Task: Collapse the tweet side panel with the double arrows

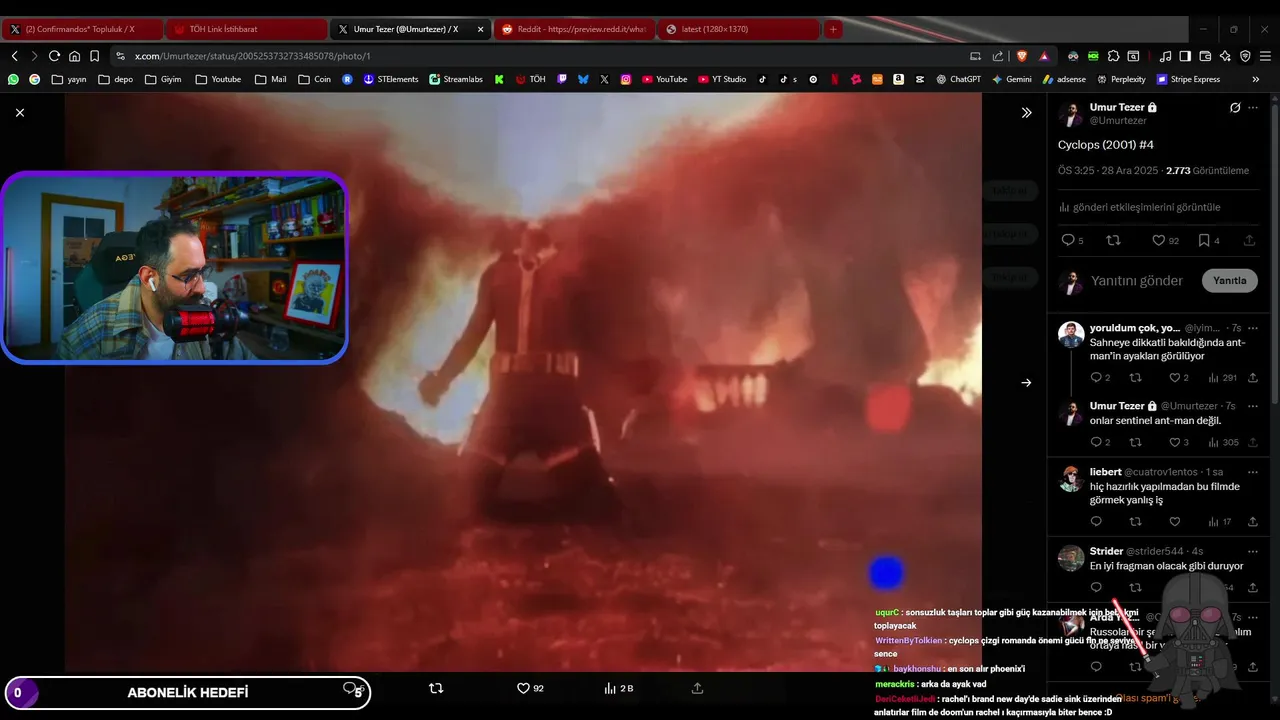Action: click(x=1026, y=113)
